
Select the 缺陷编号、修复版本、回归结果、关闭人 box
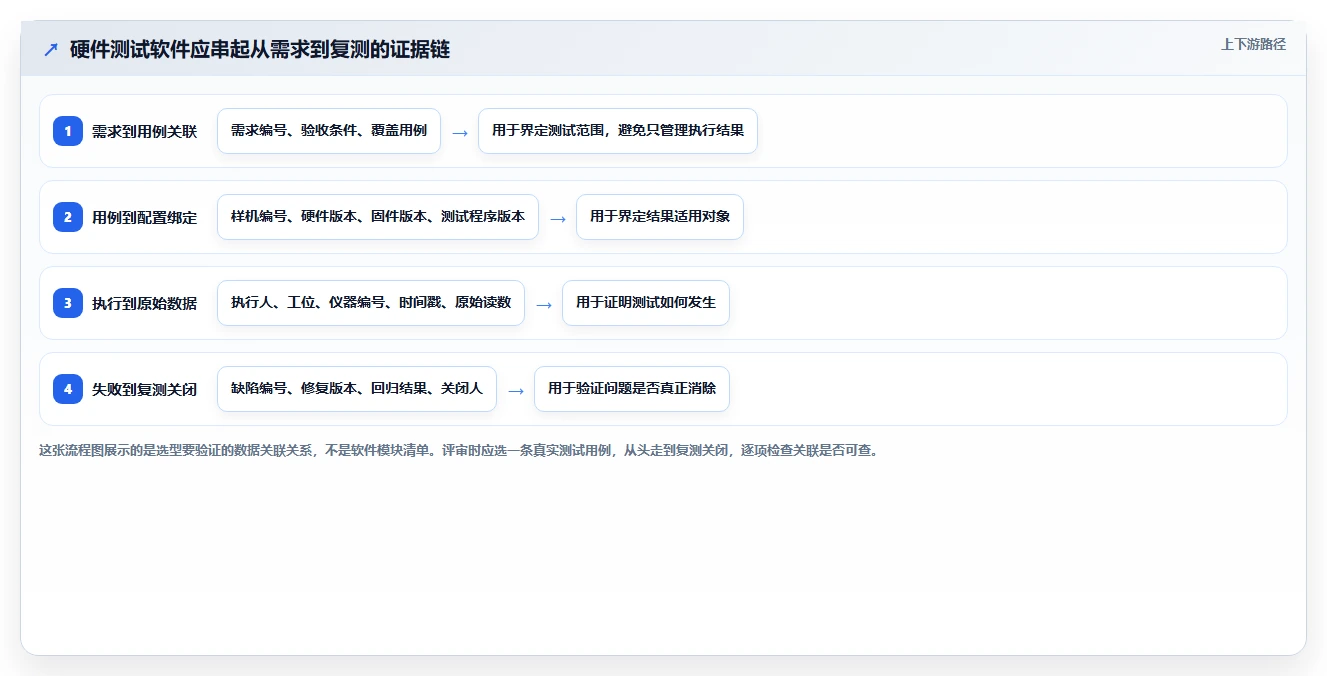pyautogui.click(x=357, y=389)
